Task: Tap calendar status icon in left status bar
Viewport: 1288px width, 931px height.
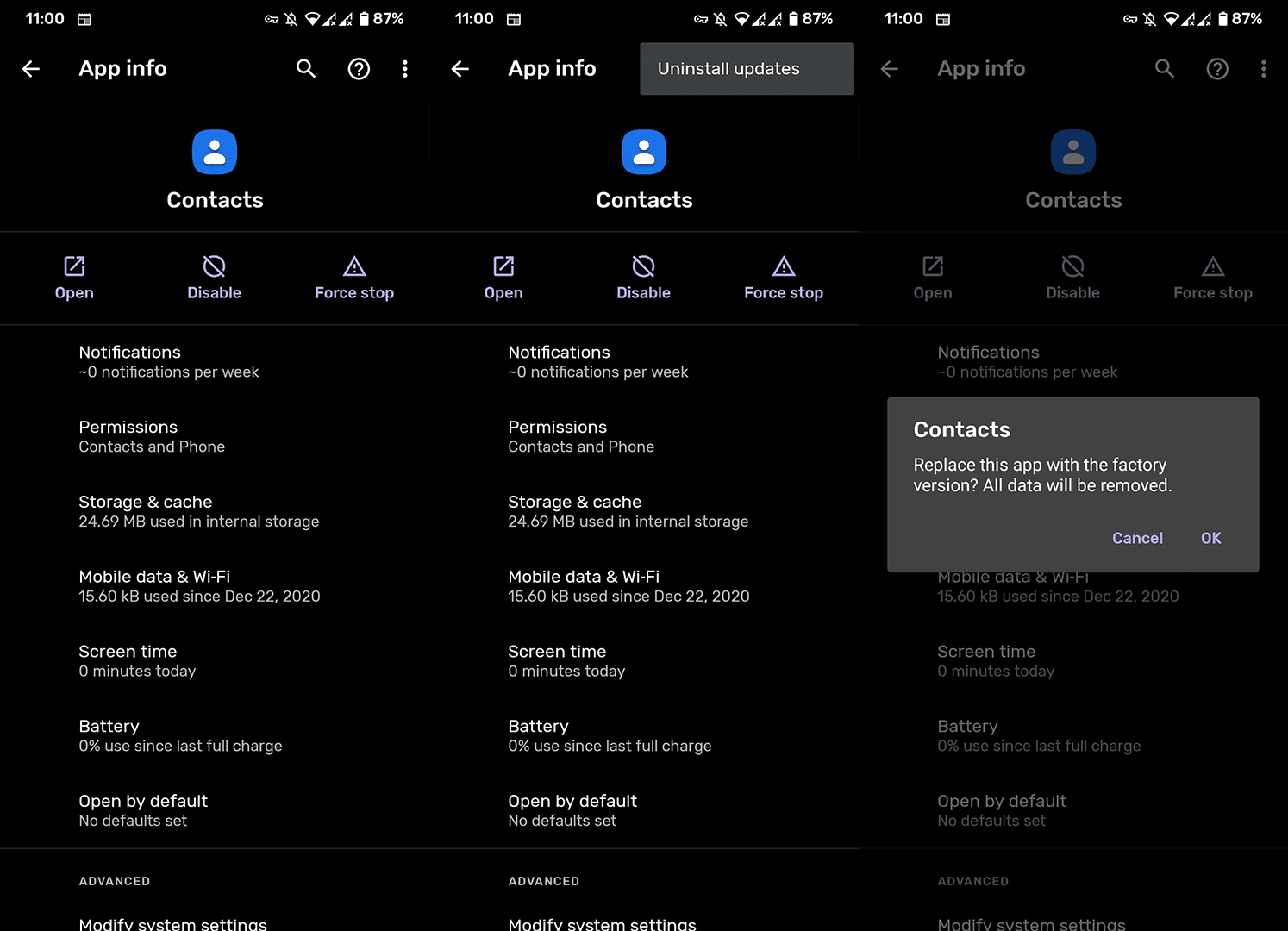Action: coord(84,19)
